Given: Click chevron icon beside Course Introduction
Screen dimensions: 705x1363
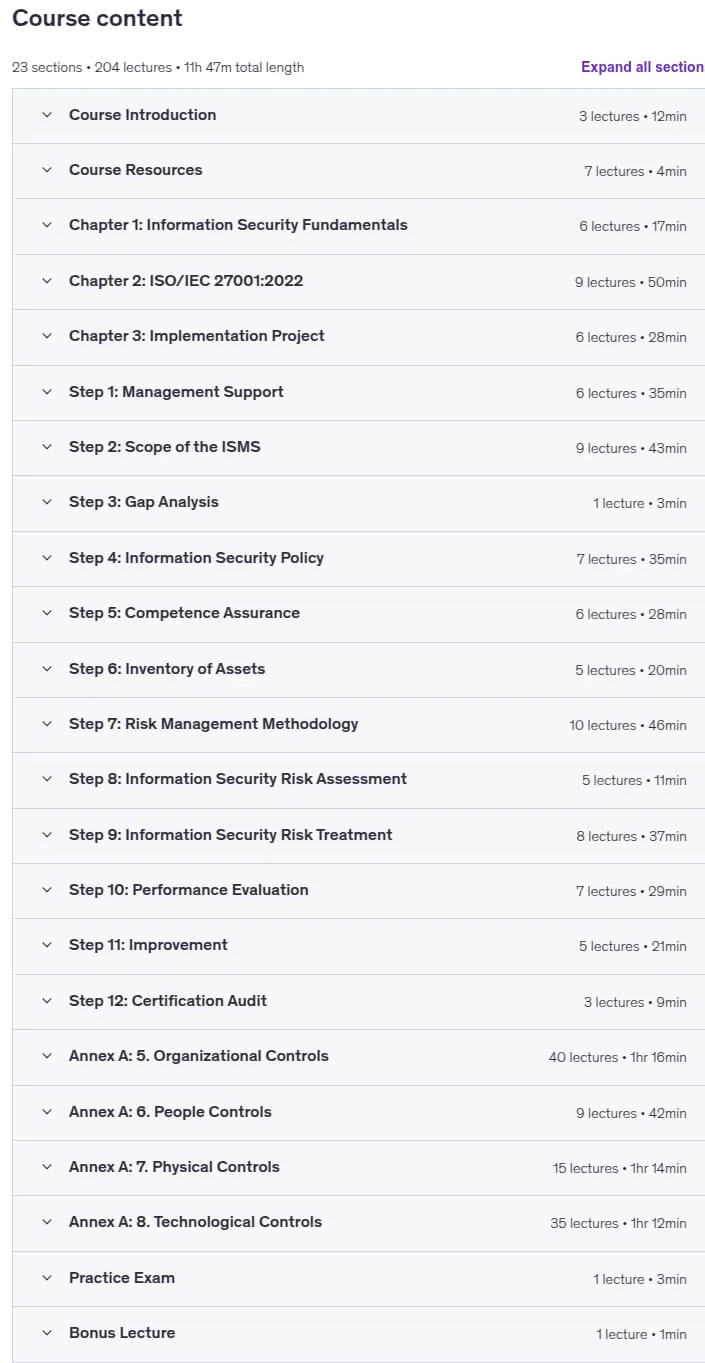Looking at the screenshot, I should pyautogui.click(x=47, y=115).
